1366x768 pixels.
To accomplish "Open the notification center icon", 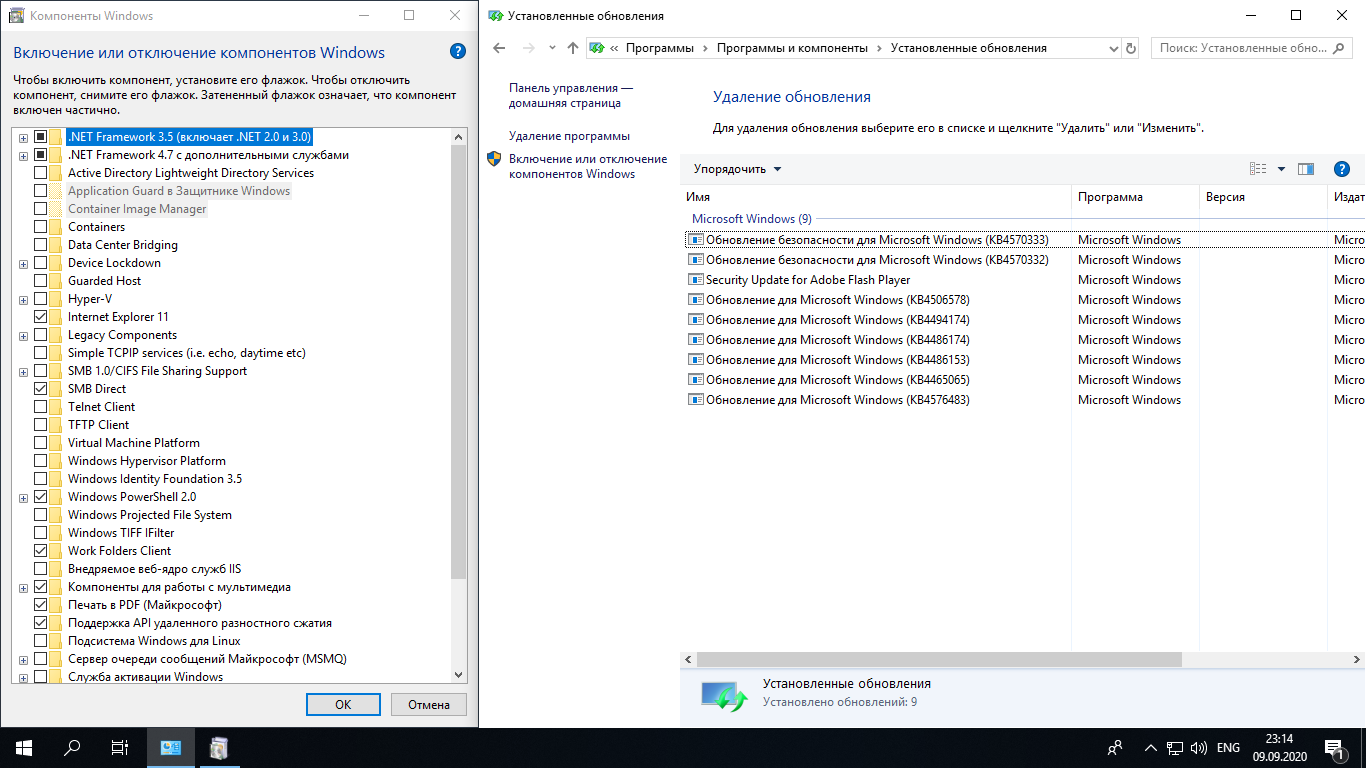I will [x=1335, y=747].
